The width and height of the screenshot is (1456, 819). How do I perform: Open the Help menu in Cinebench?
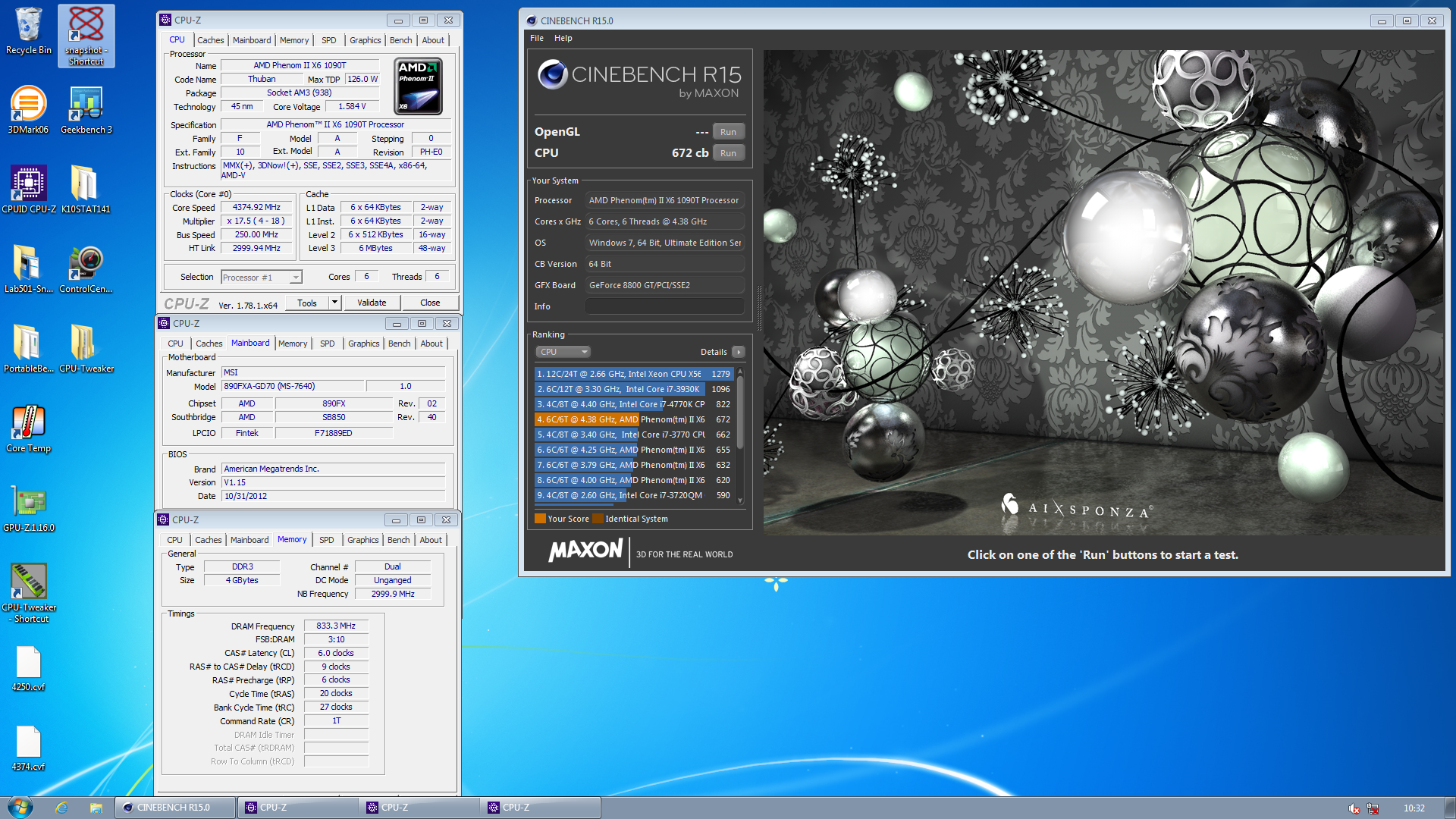[x=563, y=38]
